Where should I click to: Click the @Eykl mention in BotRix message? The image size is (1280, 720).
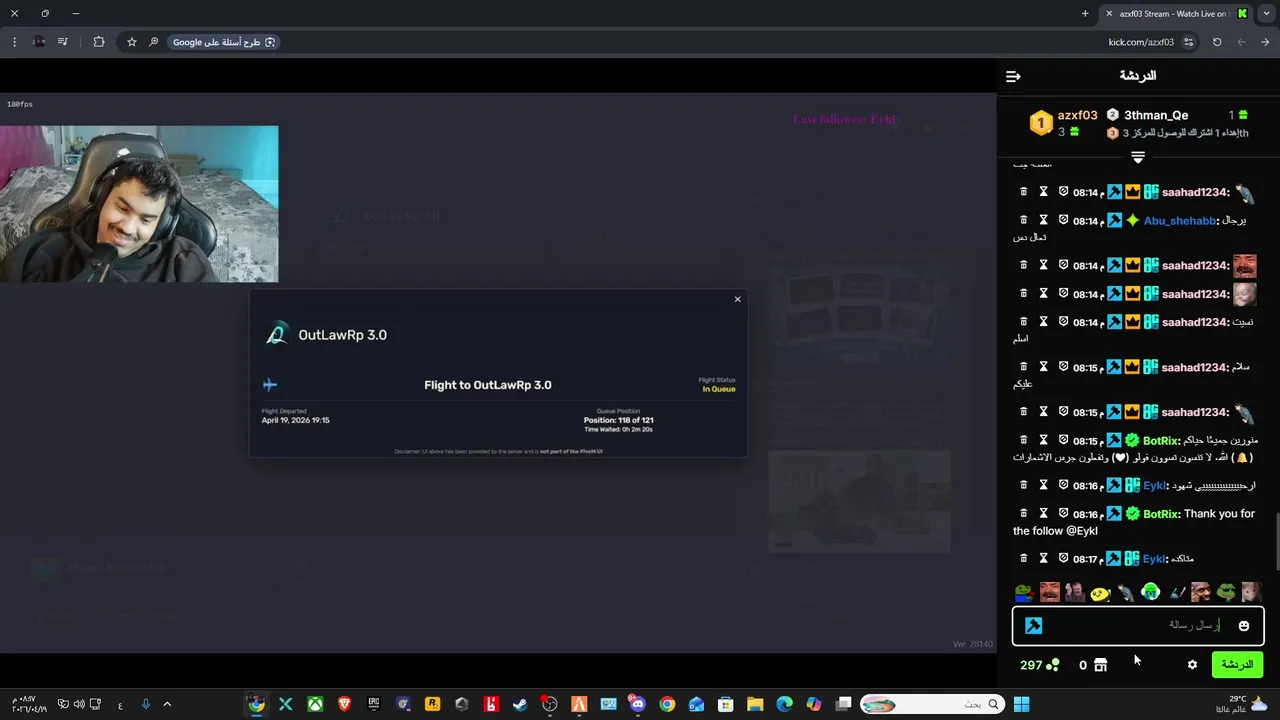1081,531
